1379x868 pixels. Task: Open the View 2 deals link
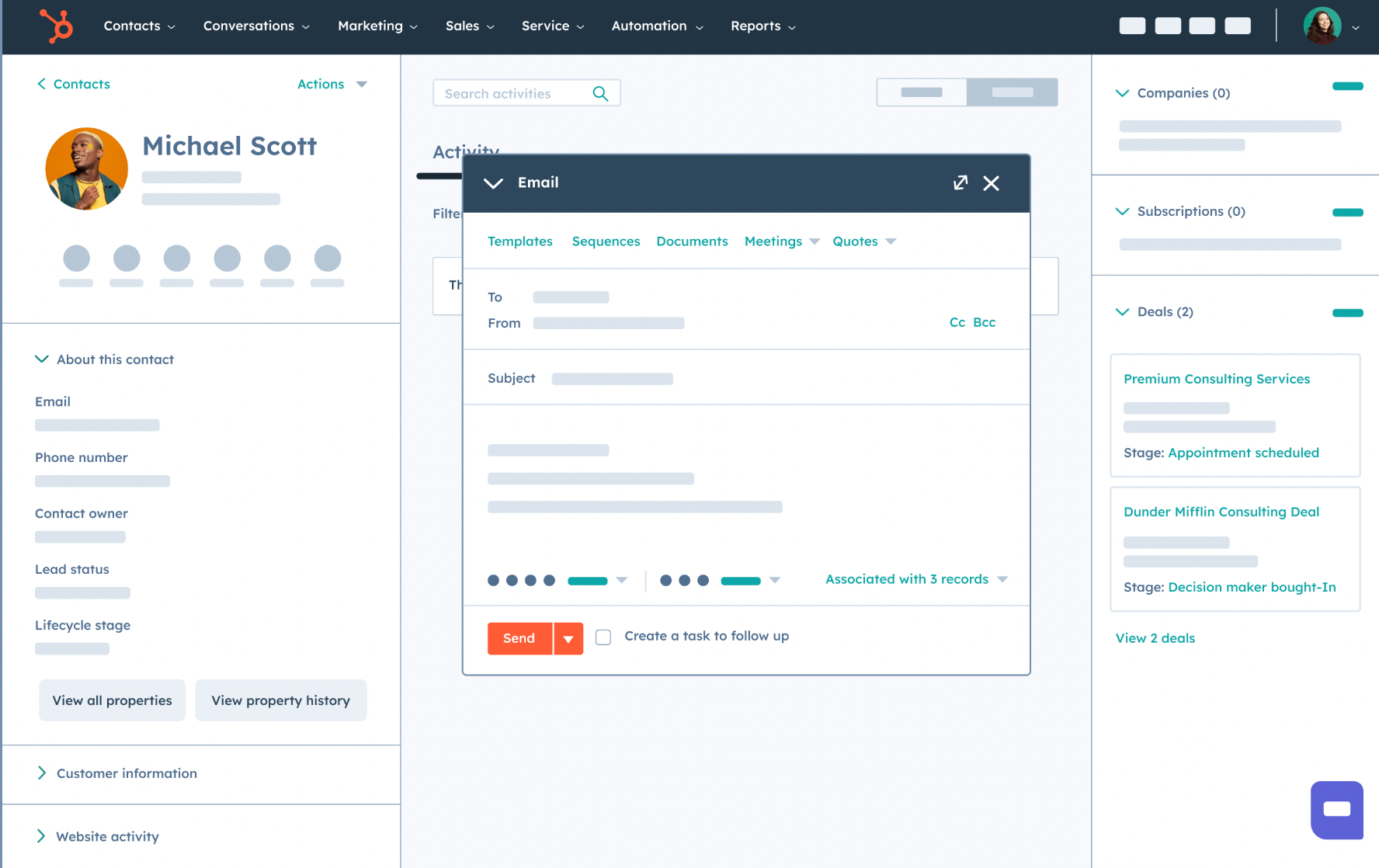tap(1155, 637)
